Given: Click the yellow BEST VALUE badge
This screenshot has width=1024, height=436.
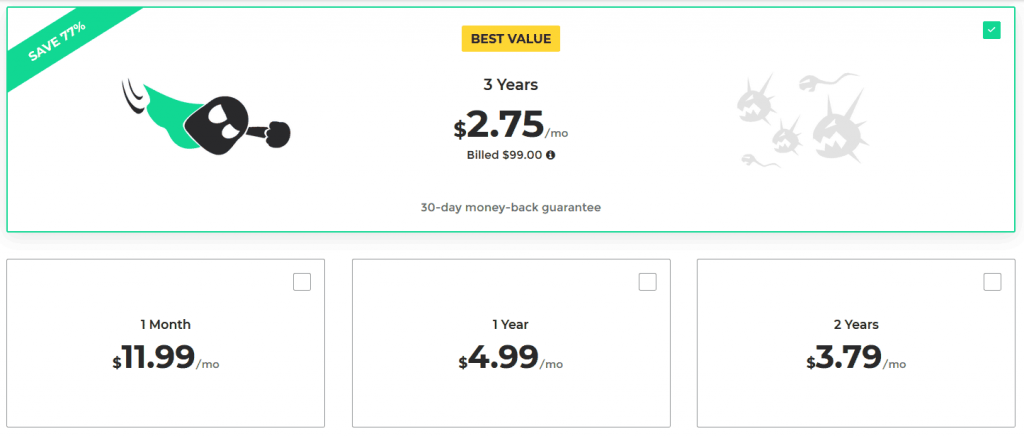Looking at the screenshot, I should [x=511, y=39].
